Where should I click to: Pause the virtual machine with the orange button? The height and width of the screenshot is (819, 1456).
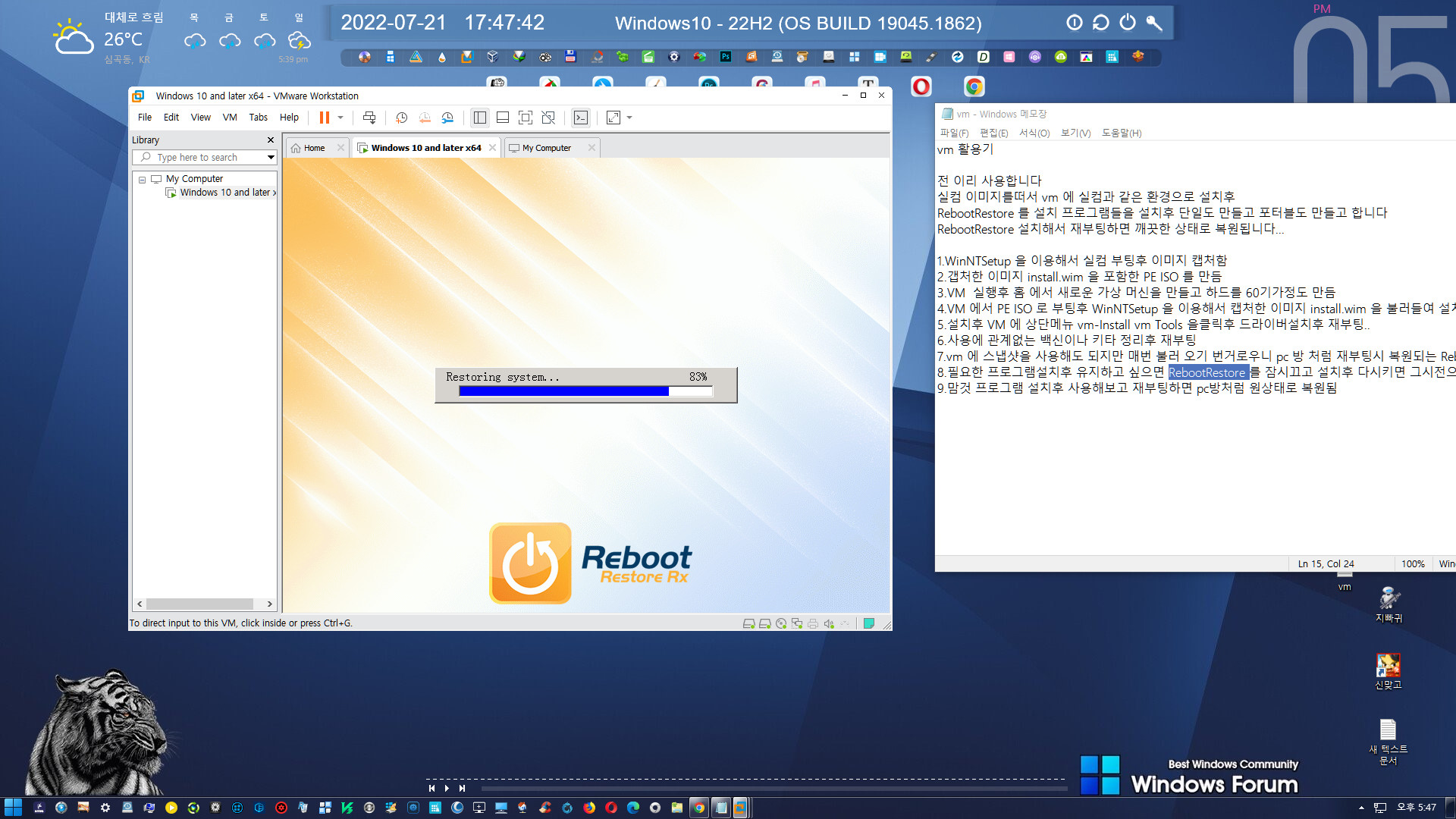[324, 118]
